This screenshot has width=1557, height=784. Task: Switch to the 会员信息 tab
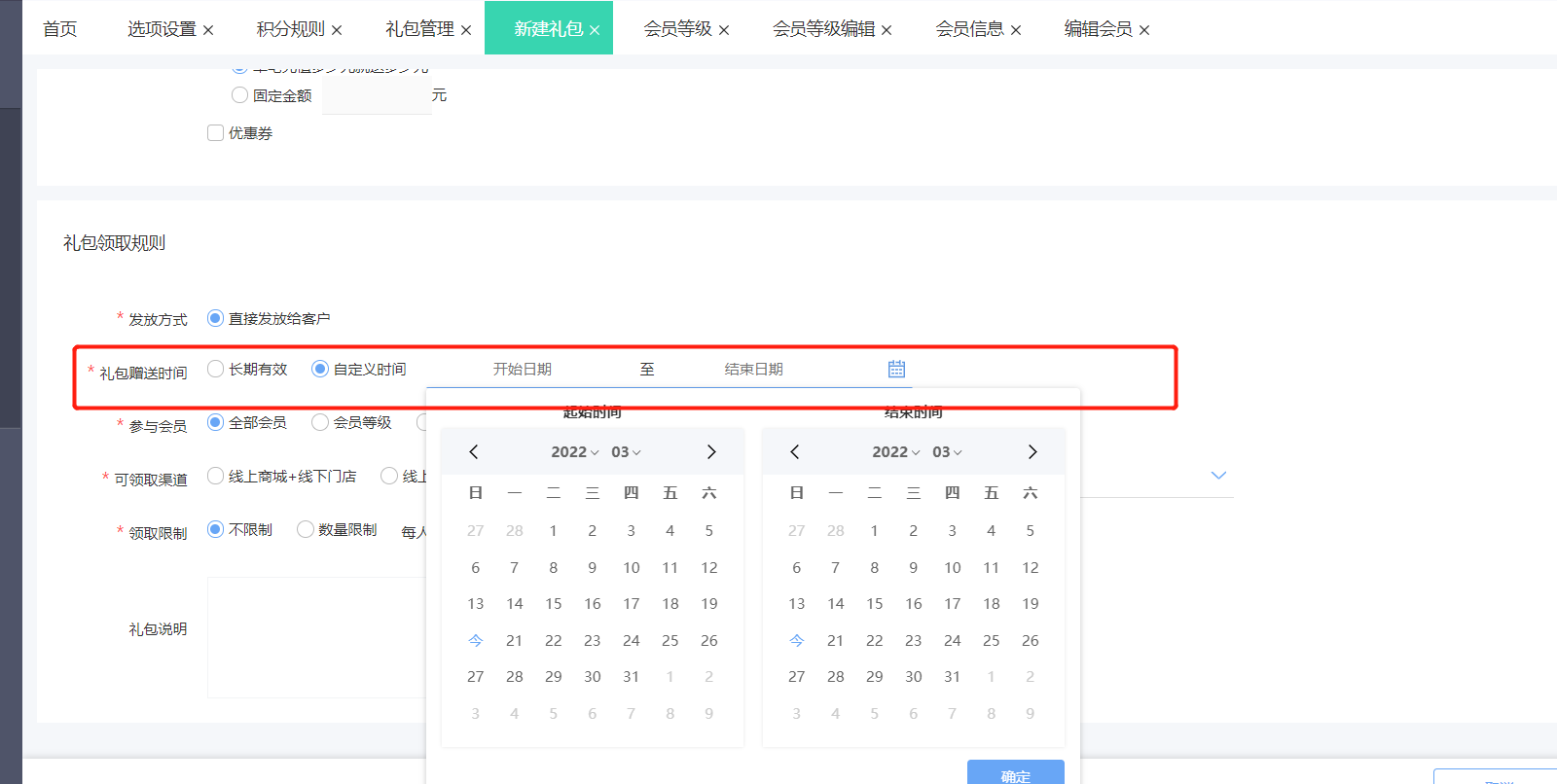pos(969,29)
